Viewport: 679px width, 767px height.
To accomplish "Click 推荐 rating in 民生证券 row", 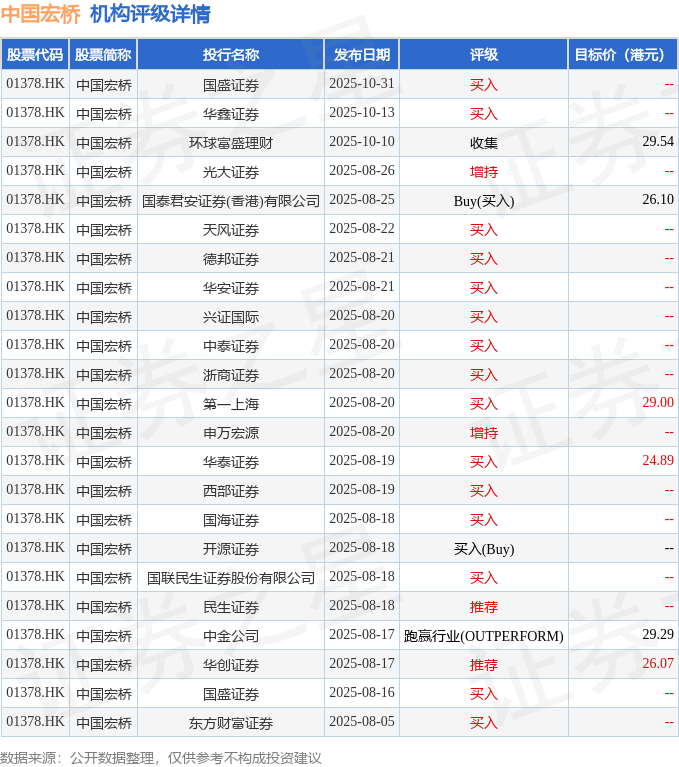I will coord(484,607).
